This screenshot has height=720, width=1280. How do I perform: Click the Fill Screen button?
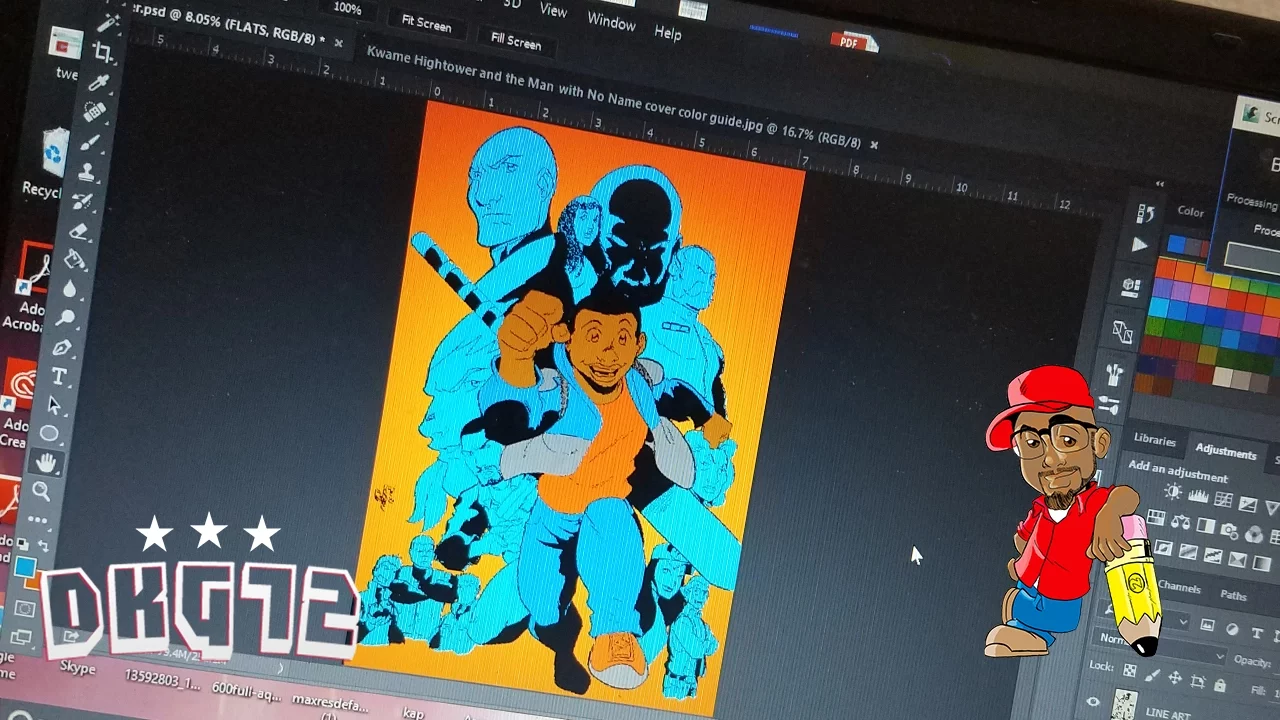pyautogui.click(x=516, y=41)
